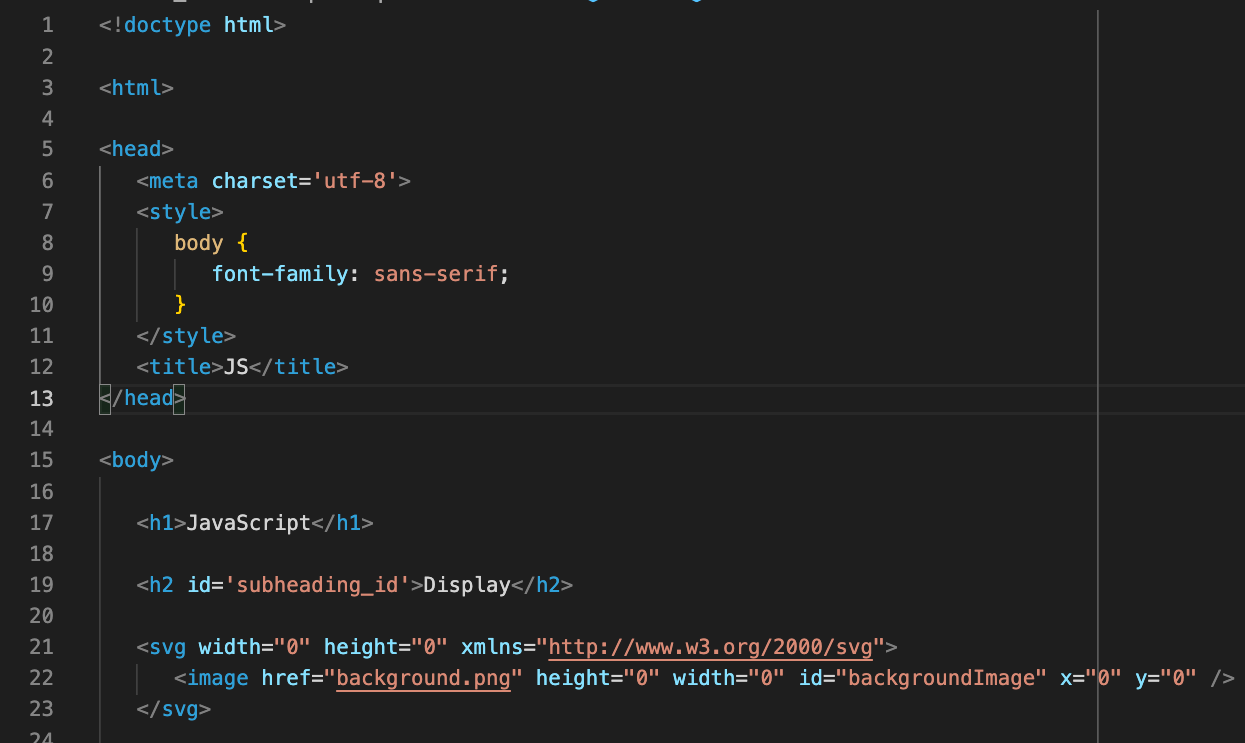
Task: Click the sans-serif value on line 9
Action: pos(436,273)
